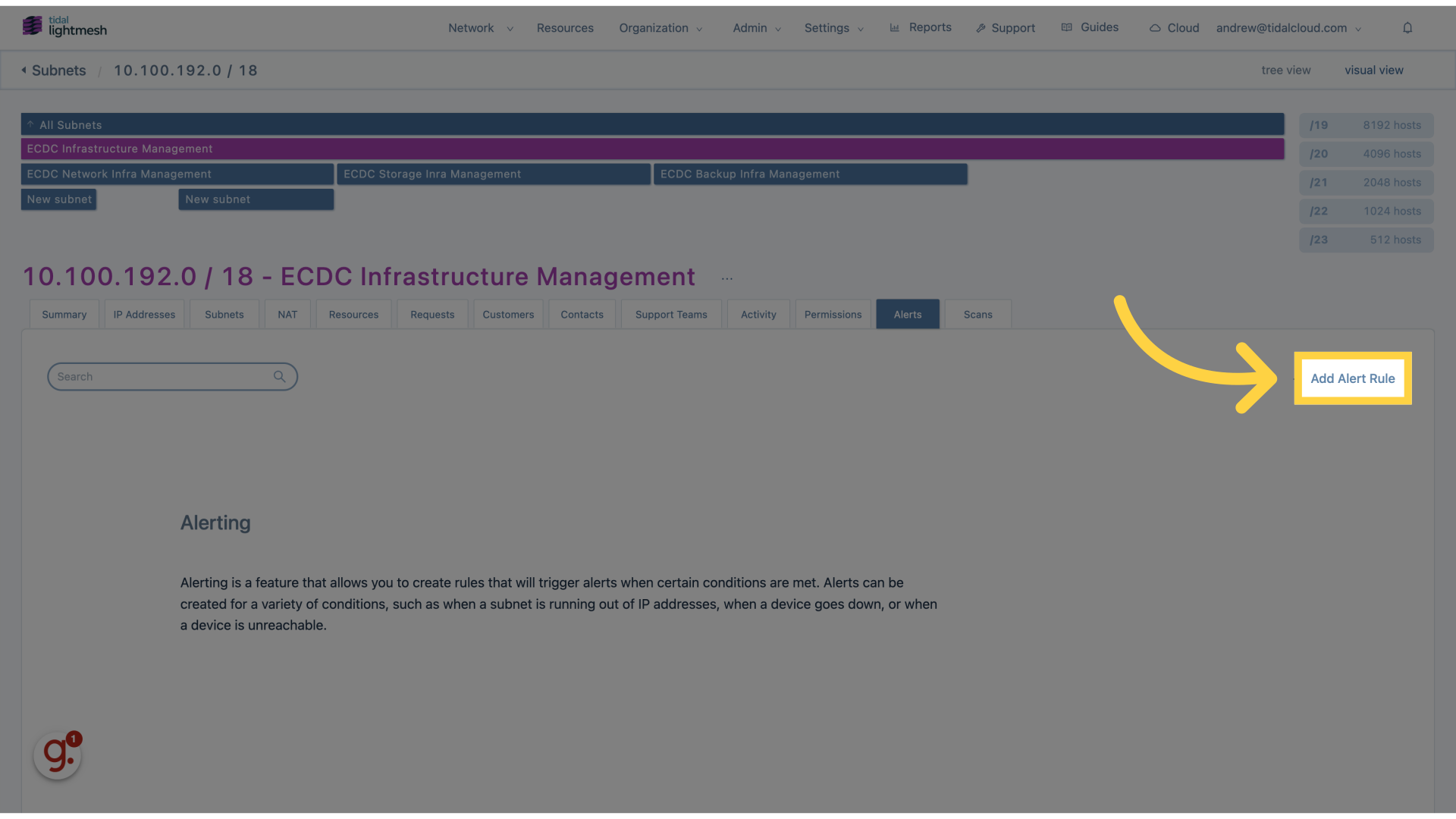The image size is (1456, 819).
Task: Expand the Settings dropdown menu
Action: point(834,28)
